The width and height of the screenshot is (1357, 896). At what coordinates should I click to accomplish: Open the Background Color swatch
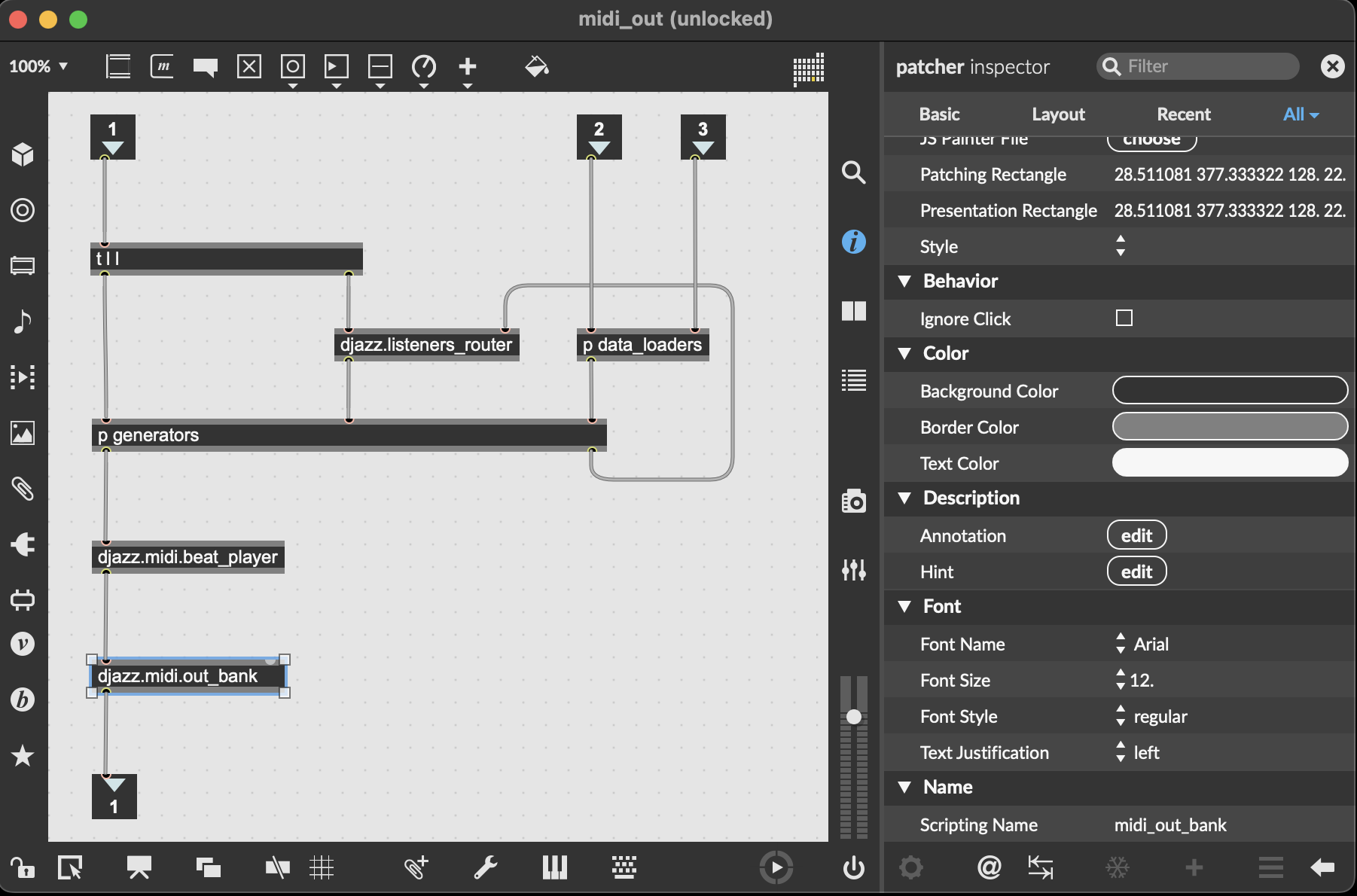coord(1230,391)
